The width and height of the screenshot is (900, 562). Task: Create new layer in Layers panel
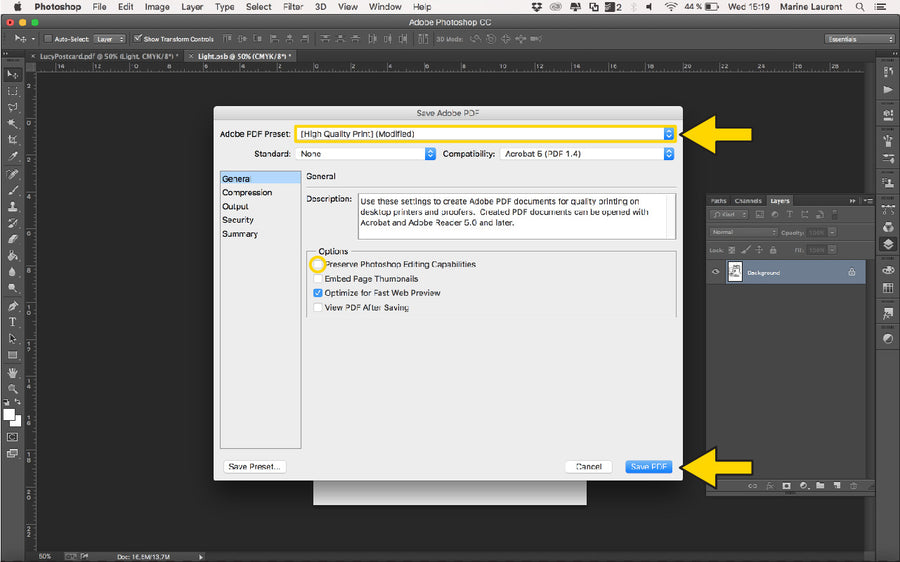tap(837, 486)
